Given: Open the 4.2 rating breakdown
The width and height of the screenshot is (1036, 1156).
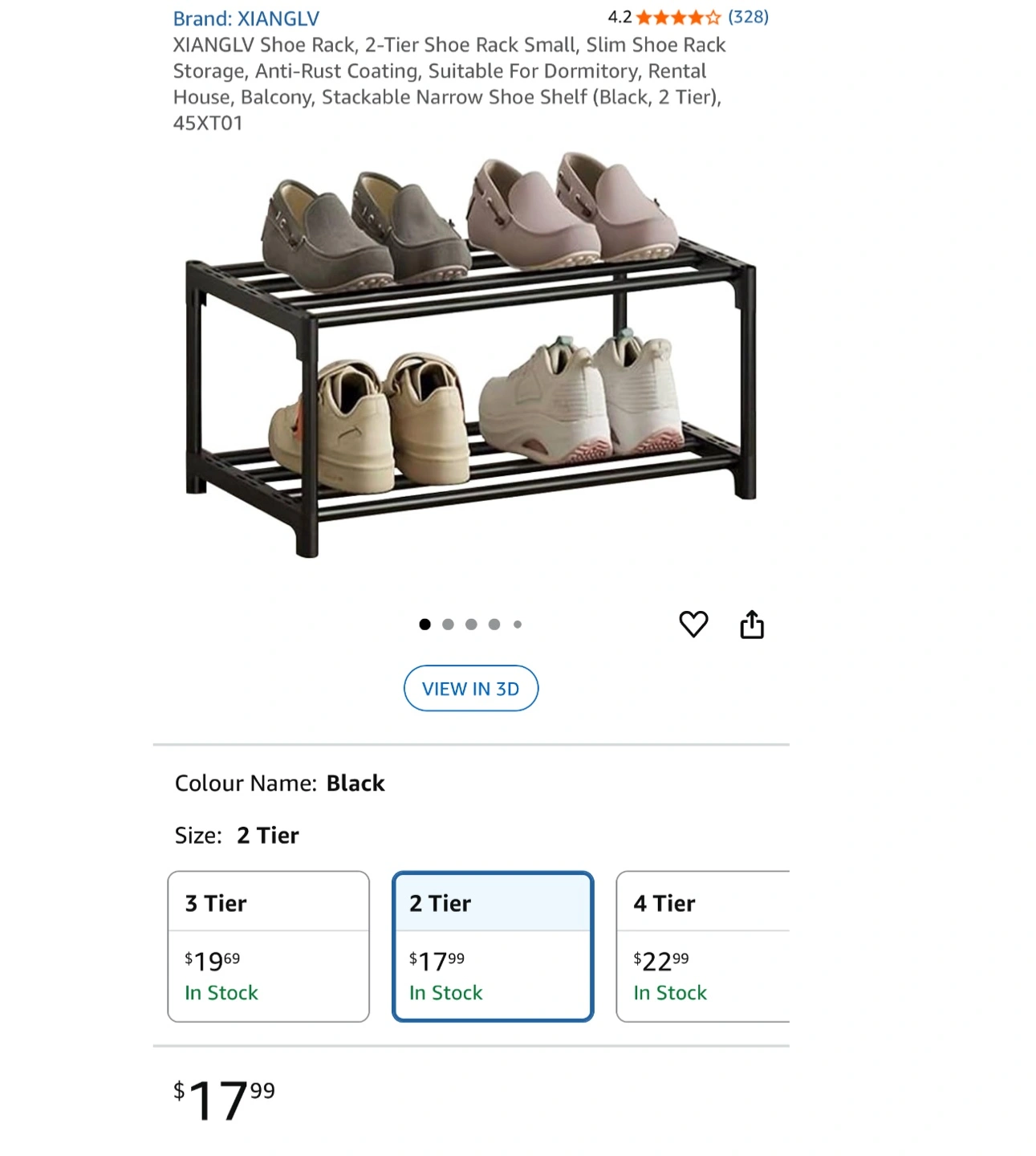Looking at the screenshot, I should (620, 17).
